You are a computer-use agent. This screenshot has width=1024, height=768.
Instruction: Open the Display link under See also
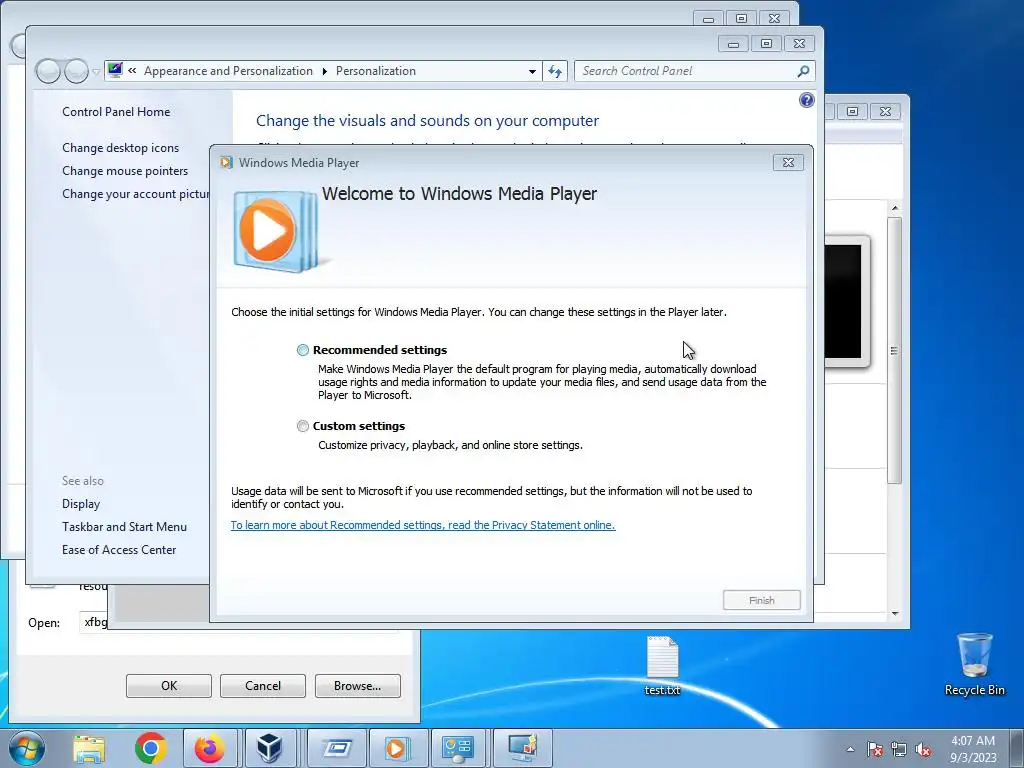(x=81, y=504)
